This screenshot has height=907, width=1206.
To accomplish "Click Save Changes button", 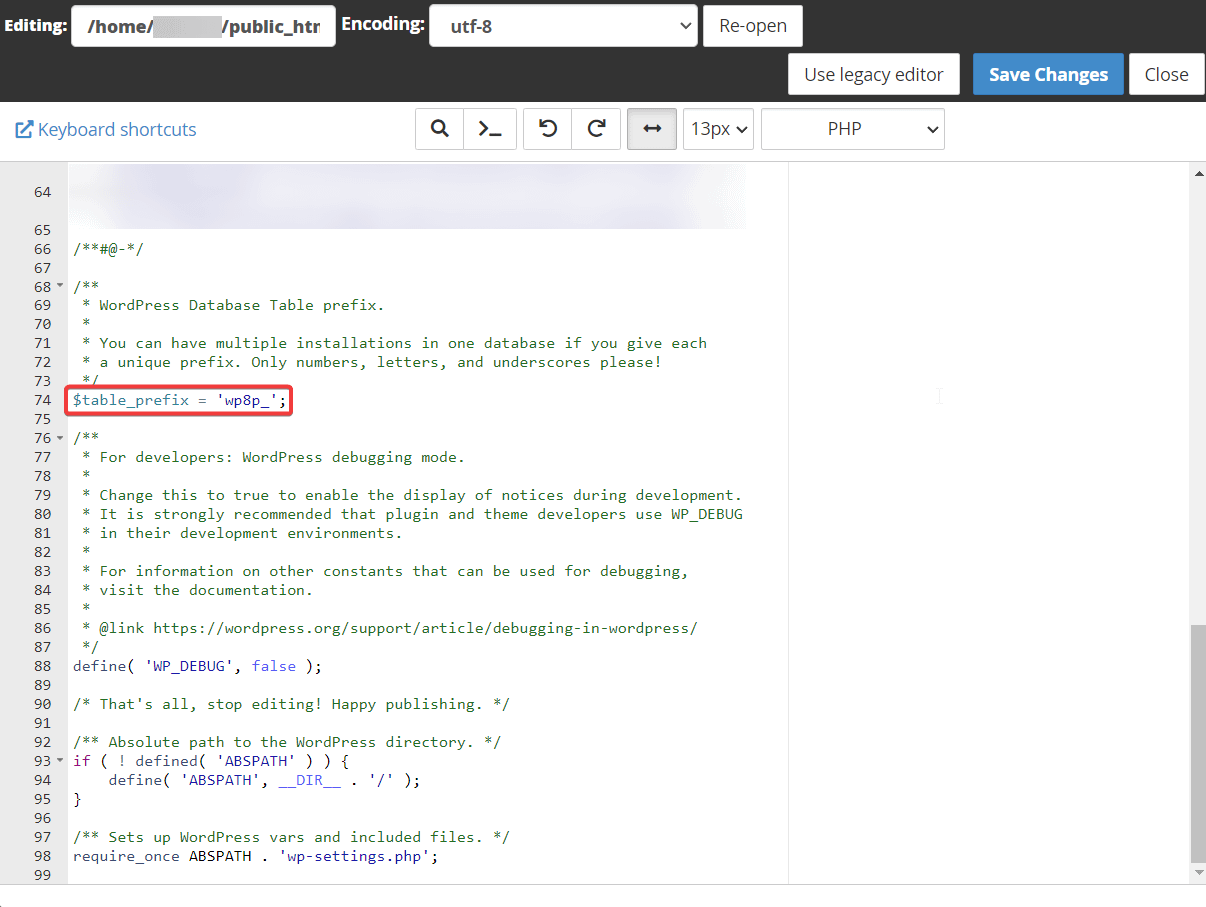I will coord(1048,75).
